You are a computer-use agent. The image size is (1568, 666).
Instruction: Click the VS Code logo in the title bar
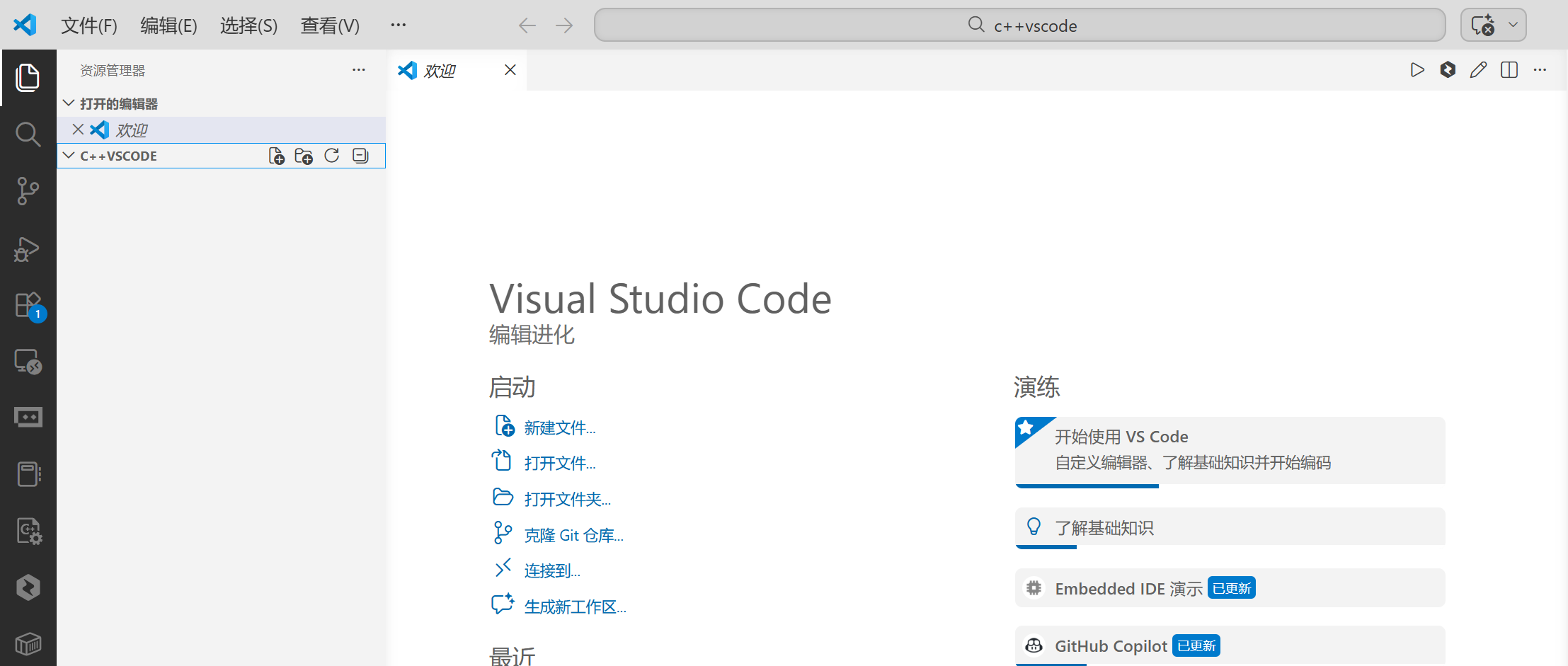[x=25, y=25]
